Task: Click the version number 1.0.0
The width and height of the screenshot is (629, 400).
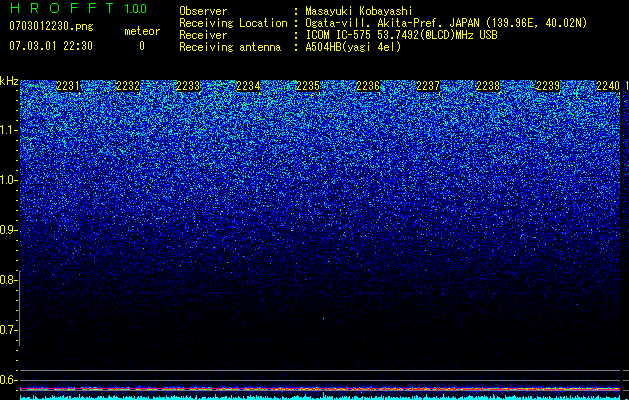Action: tap(136, 9)
